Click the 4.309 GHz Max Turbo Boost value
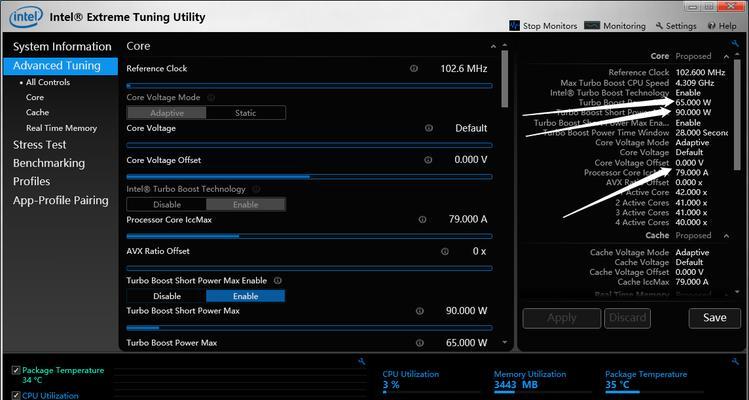 pos(693,83)
